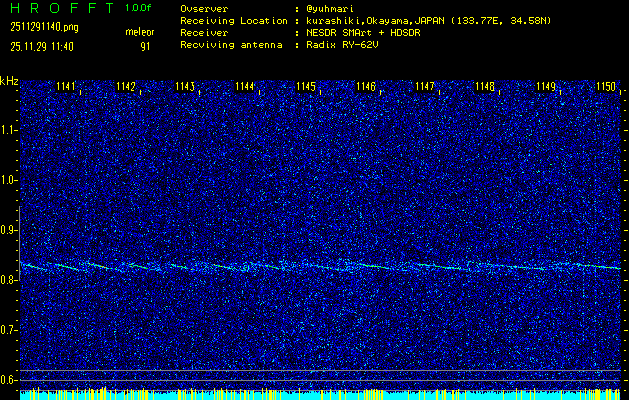The height and width of the screenshot is (400, 629).
Task: Click the 0.8 kHz frequency axis label
Action: [x=9, y=280]
